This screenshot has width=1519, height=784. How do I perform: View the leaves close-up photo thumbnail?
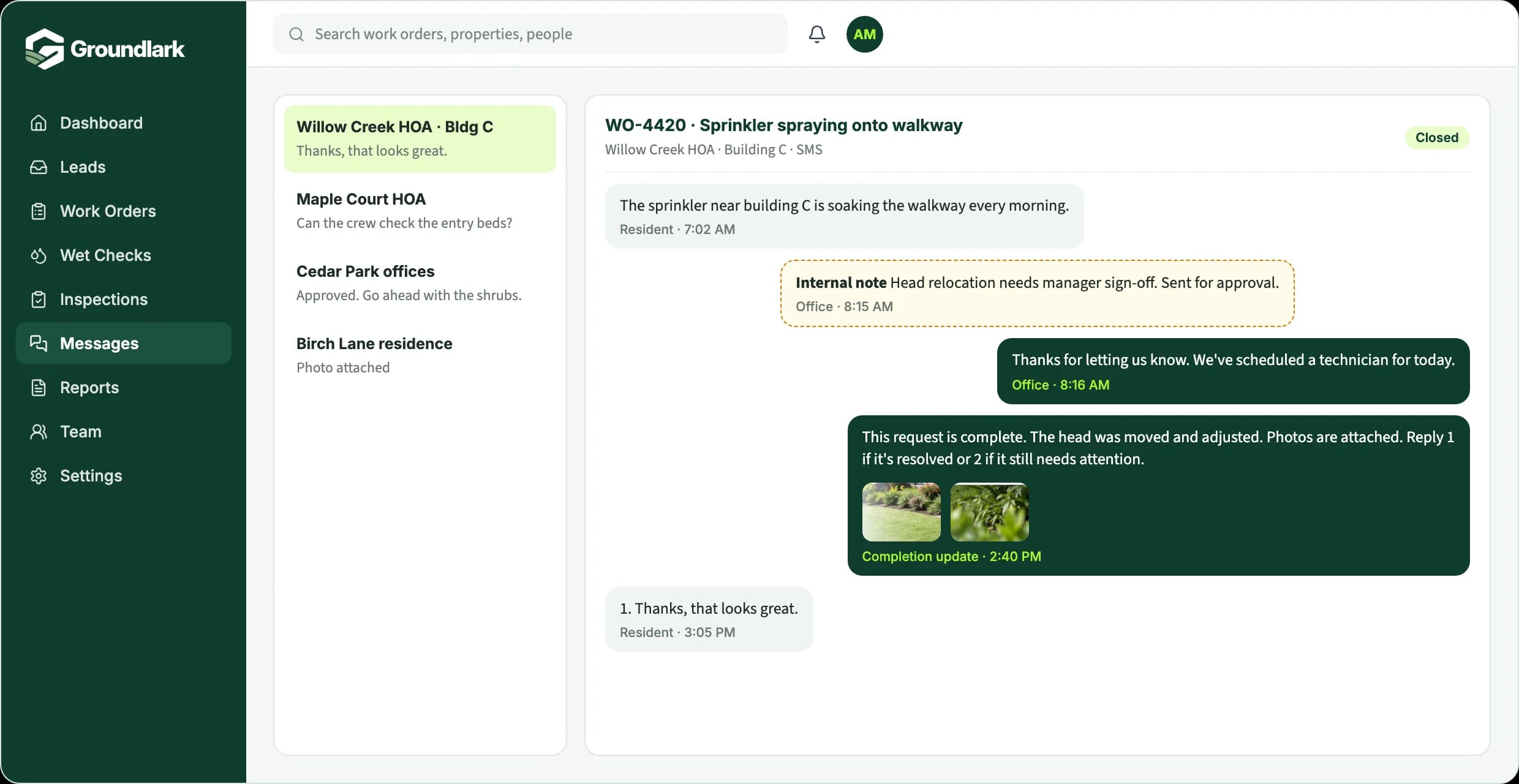(990, 512)
